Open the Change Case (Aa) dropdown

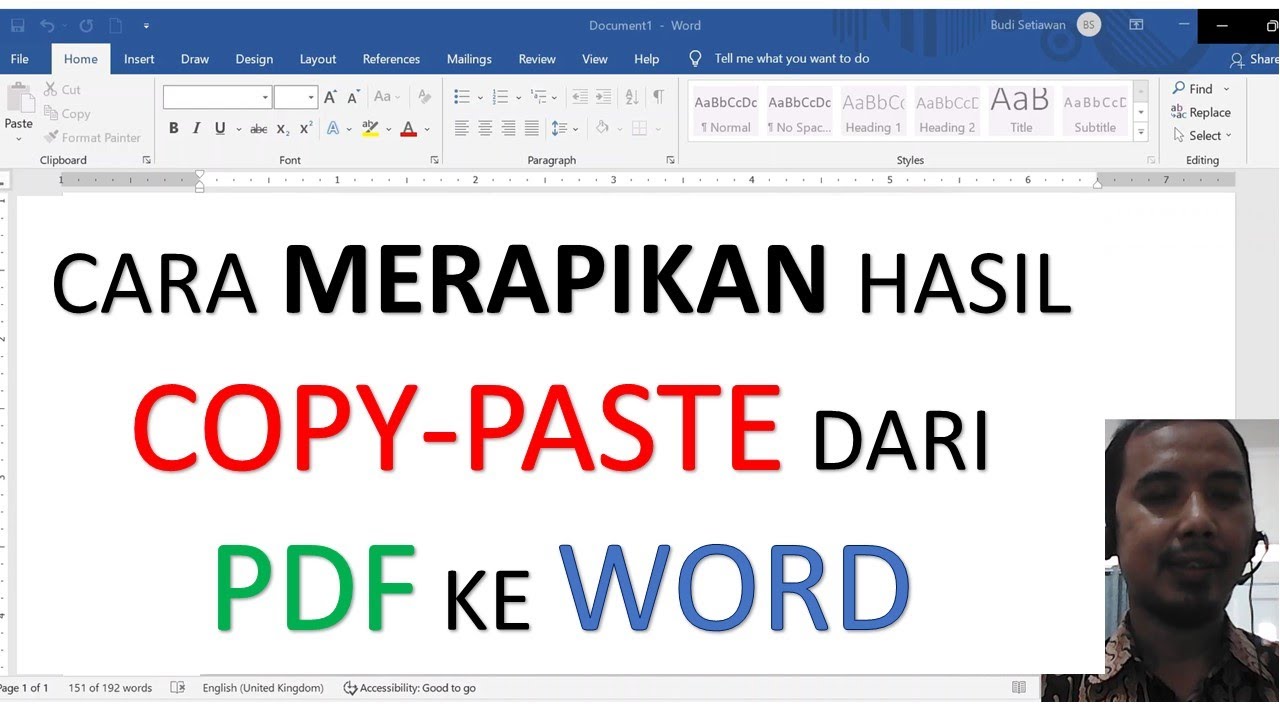pyautogui.click(x=386, y=97)
